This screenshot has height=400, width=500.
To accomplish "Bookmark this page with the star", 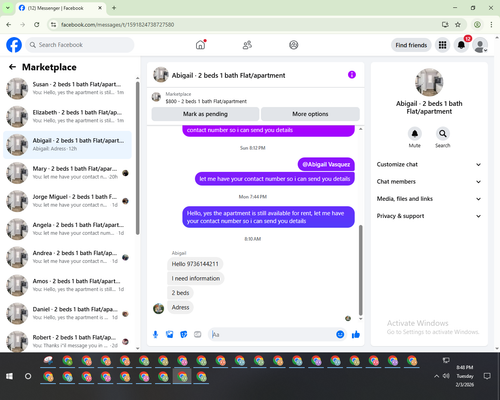I will point(458,25).
